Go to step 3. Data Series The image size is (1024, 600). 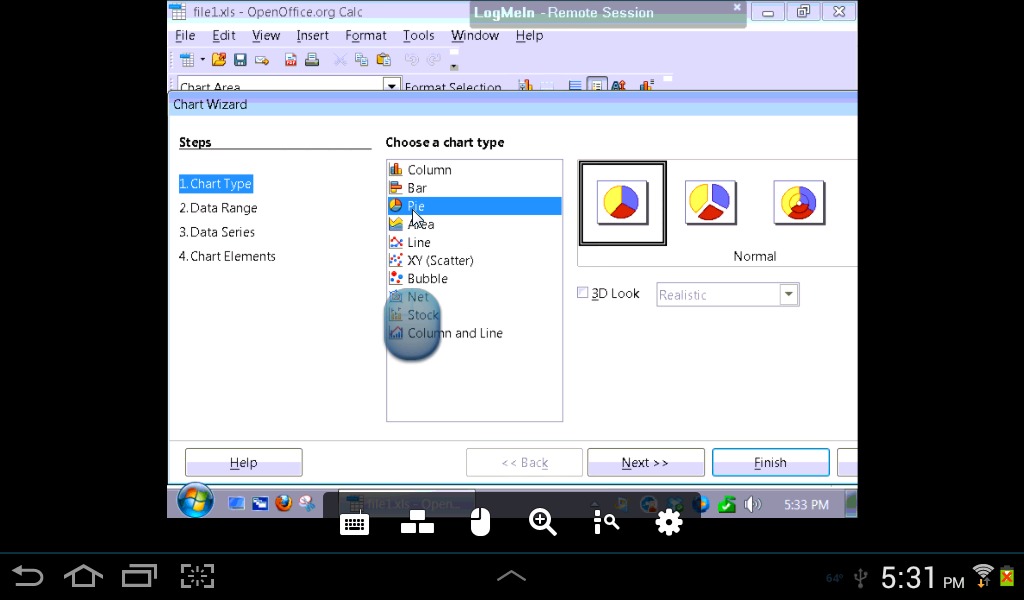click(x=217, y=232)
